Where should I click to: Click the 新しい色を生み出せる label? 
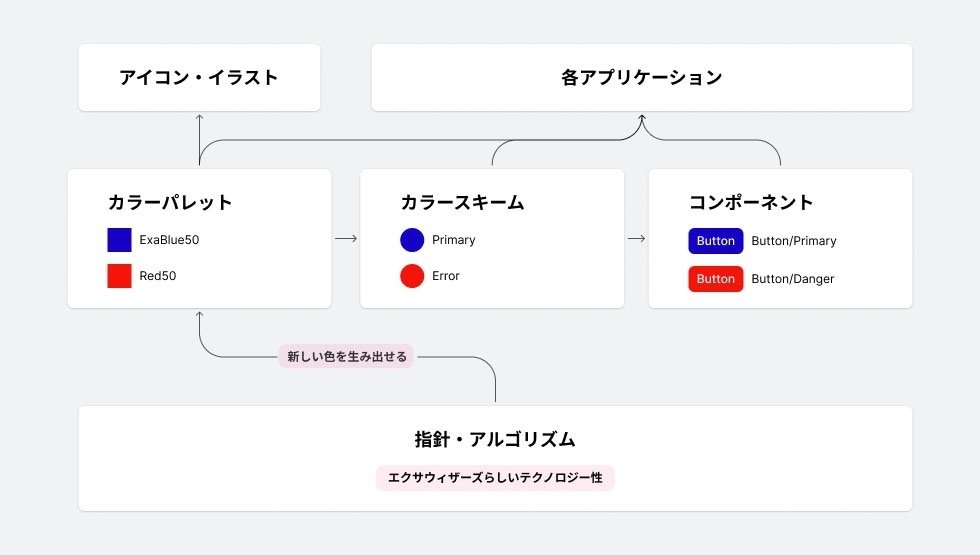coord(346,356)
